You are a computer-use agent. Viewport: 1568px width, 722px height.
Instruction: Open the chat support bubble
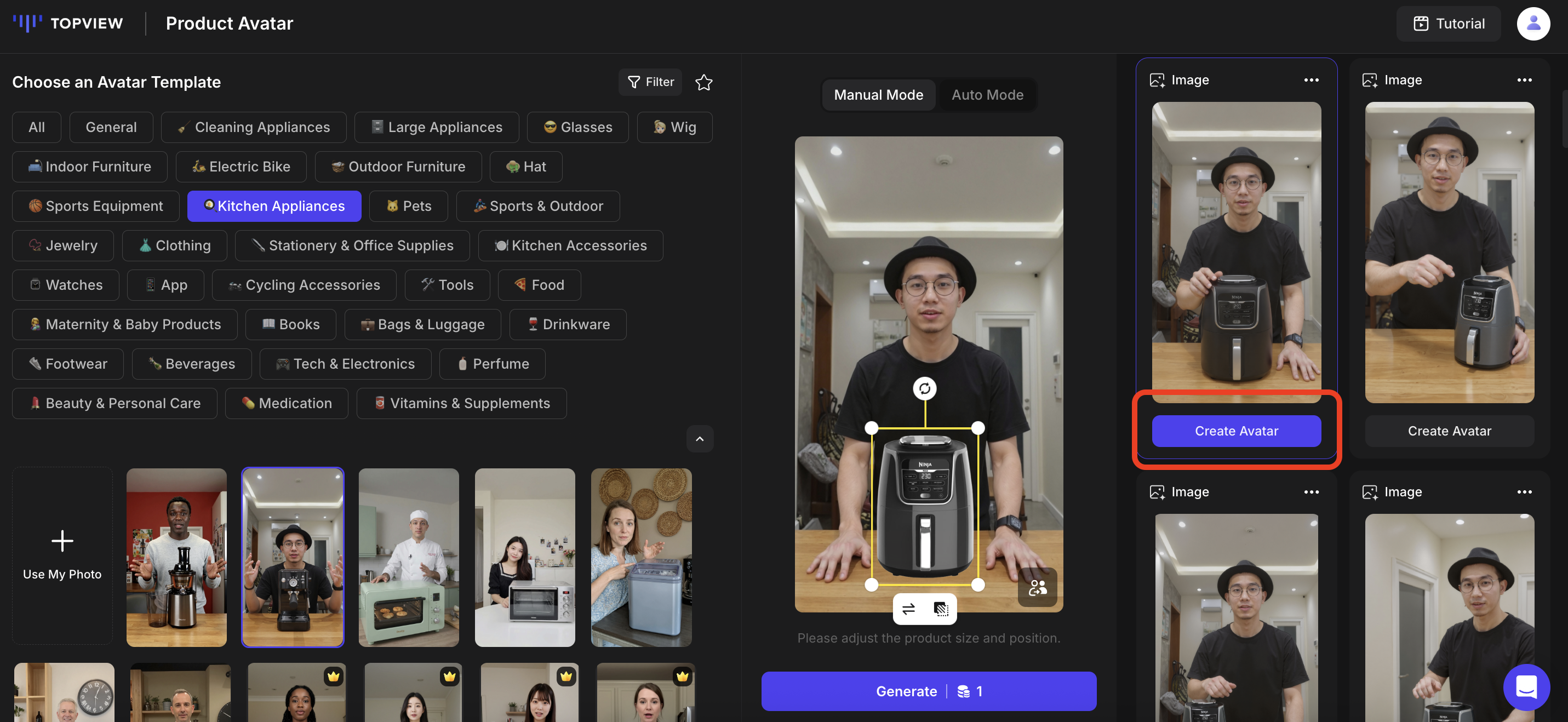pos(1526,687)
